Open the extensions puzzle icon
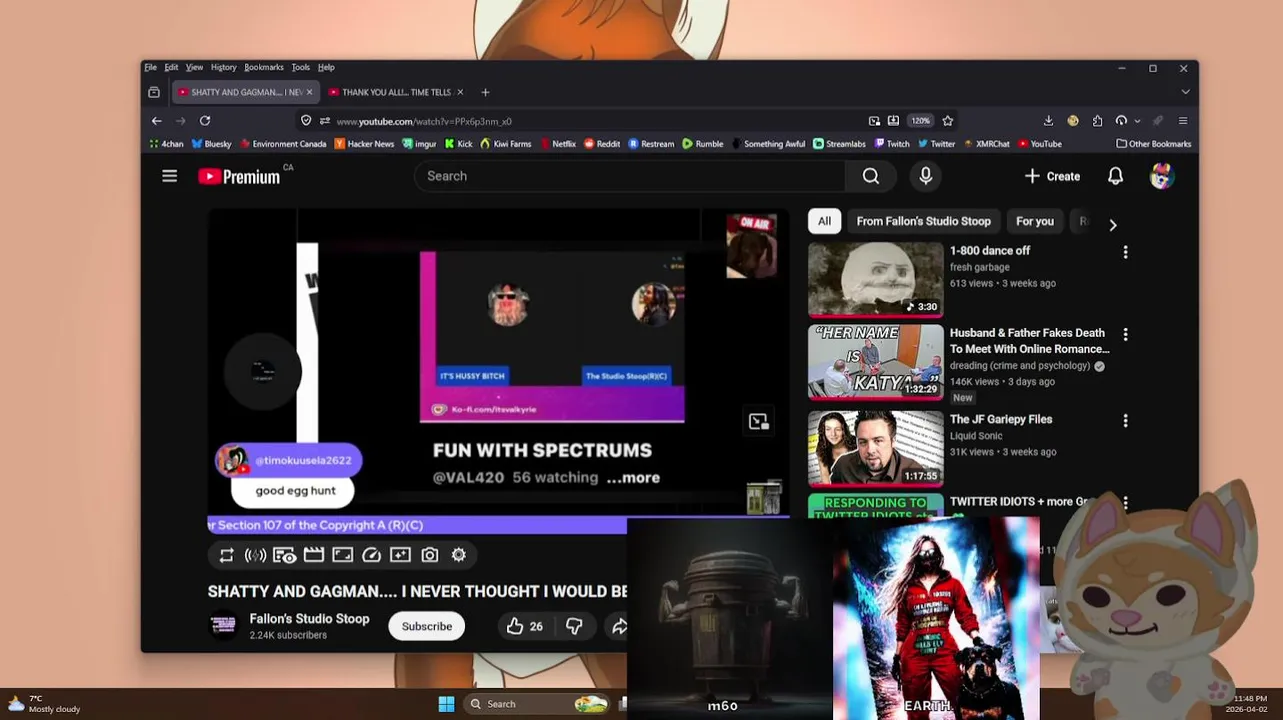The height and width of the screenshot is (720, 1283). (1097, 121)
